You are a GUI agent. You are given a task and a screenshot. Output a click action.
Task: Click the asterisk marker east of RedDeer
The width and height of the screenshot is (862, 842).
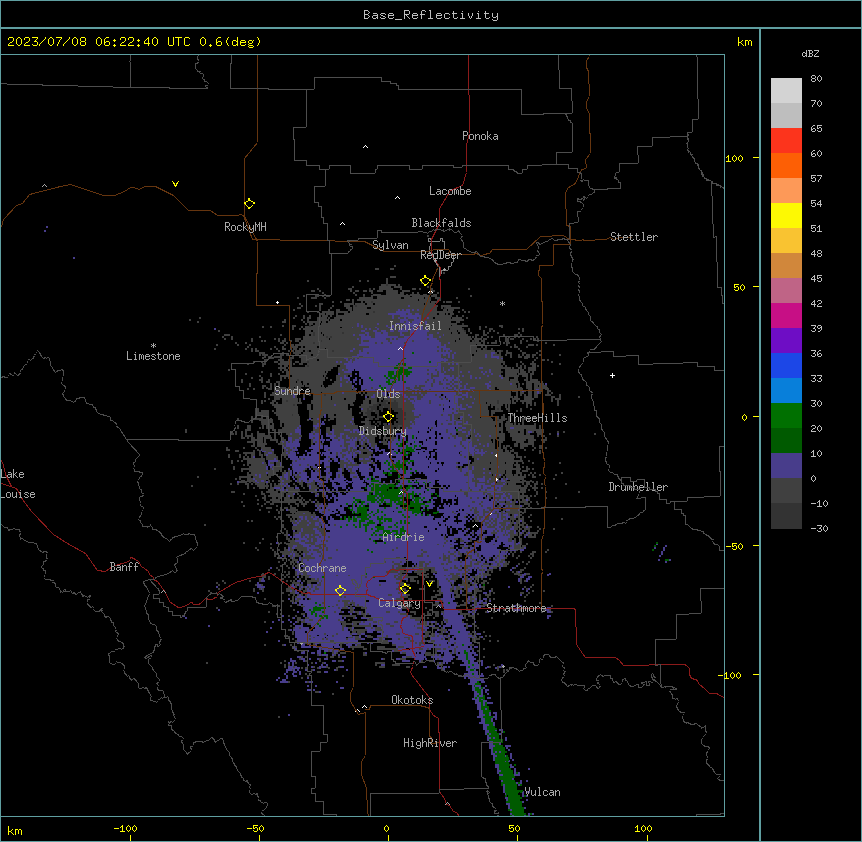click(x=502, y=304)
